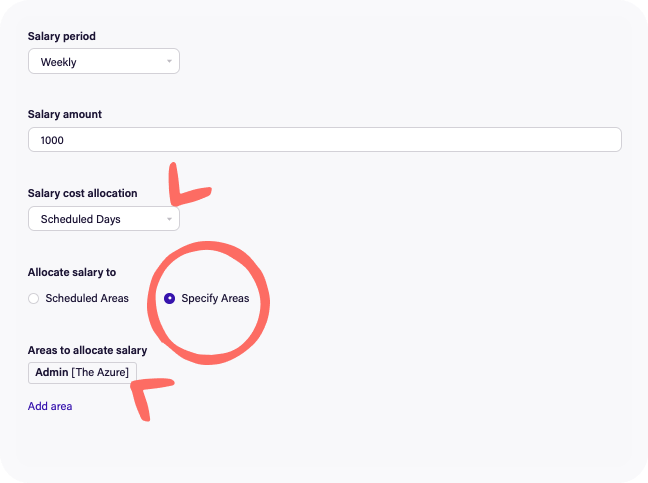648x483 pixels.
Task: Click the Allocate salary to heading
Action: (72, 272)
